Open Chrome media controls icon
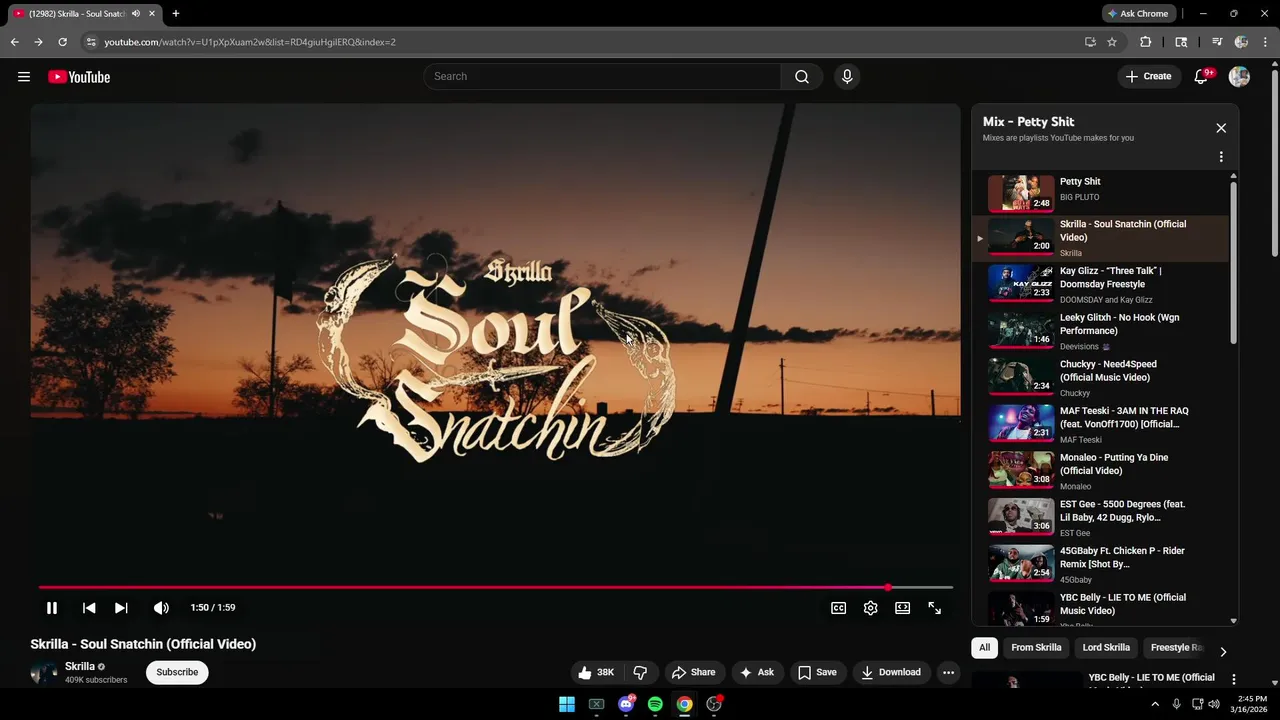 click(x=1217, y=42)
